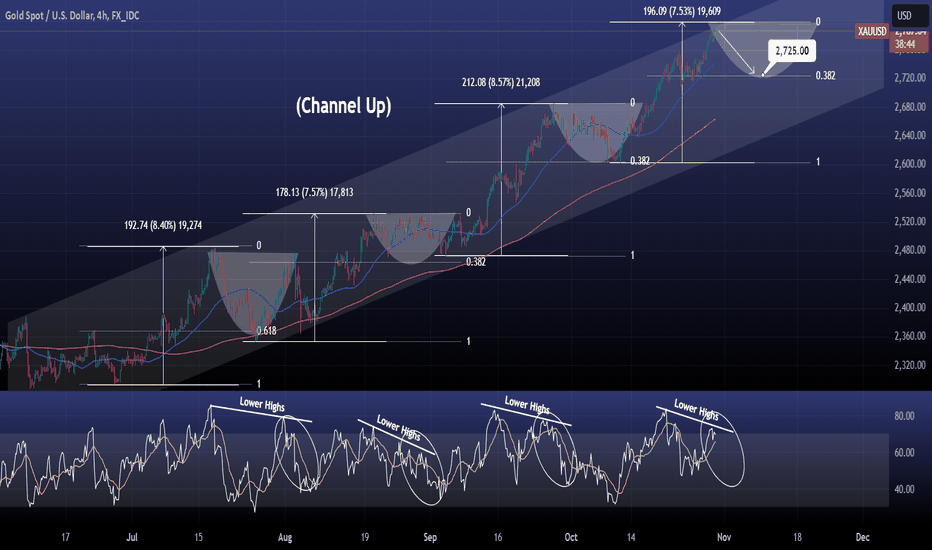The height and width of the screenshot is (550, 932).
Task: Click the 38:44 bar countdown label
Action: tap(905, 45)
